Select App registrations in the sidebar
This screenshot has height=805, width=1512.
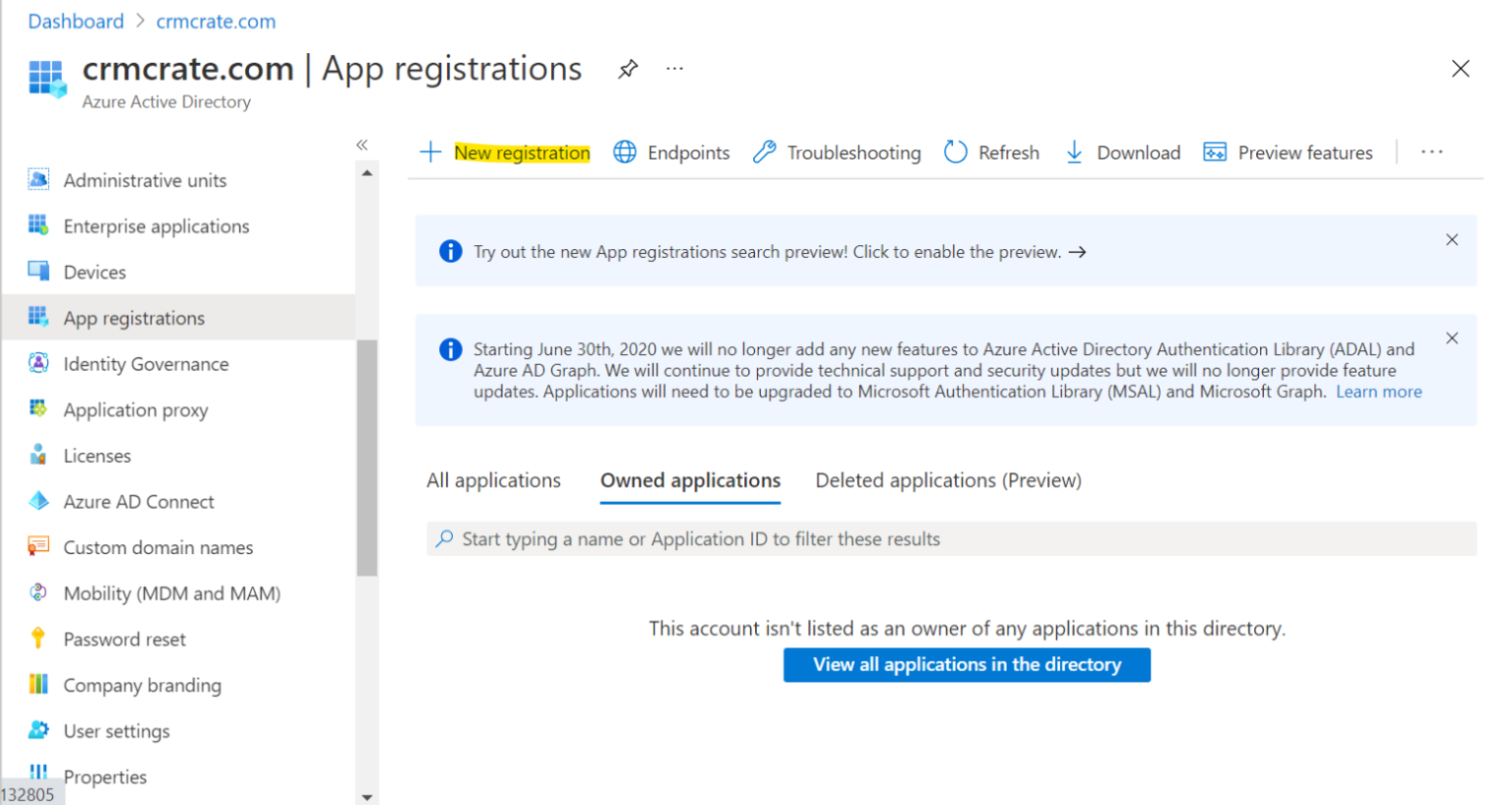[178, 318]
